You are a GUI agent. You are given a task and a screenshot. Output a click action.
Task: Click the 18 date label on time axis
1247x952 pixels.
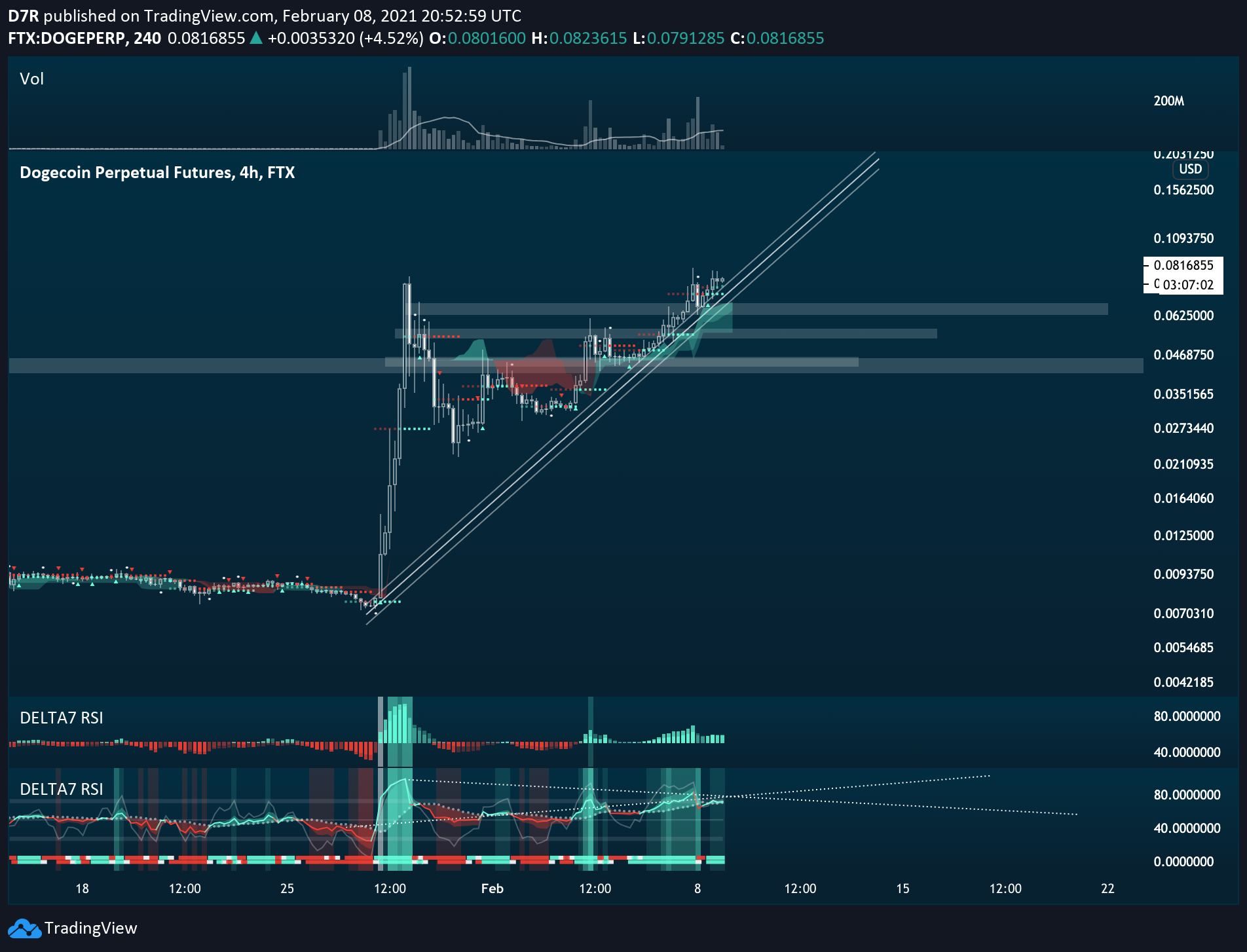[82, 888]
